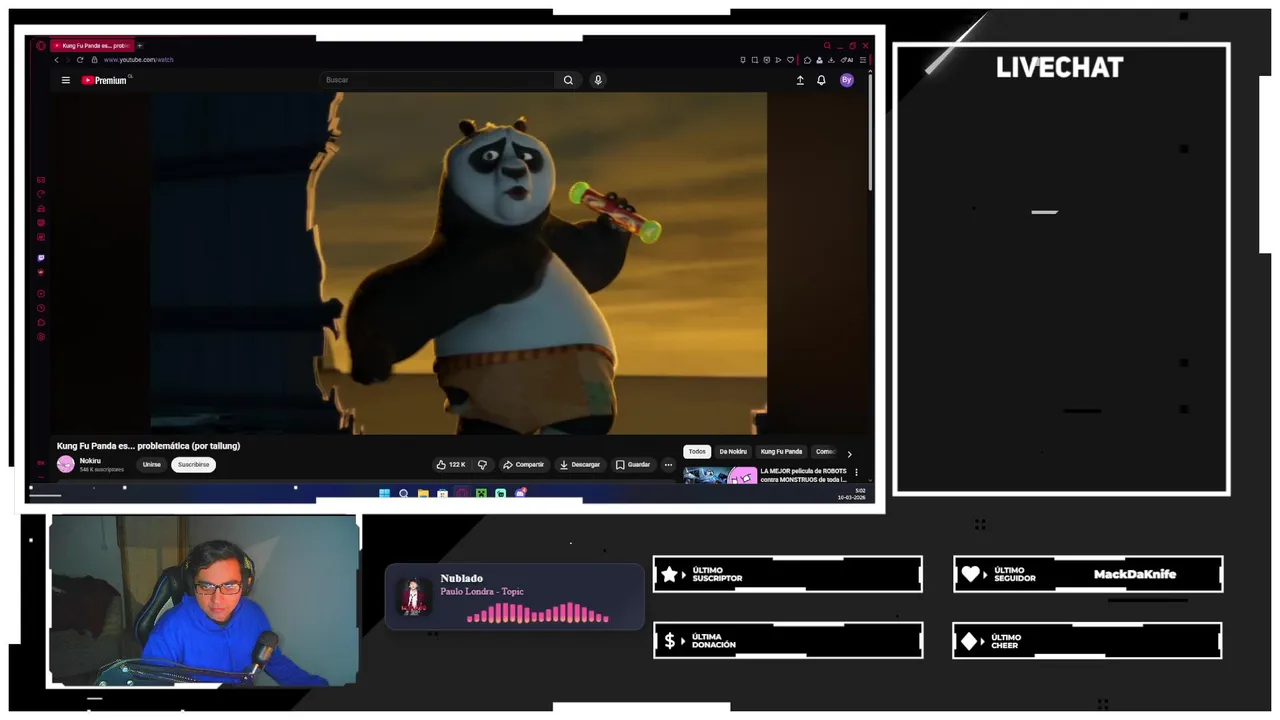Open the Opera GX tab search icon

[827, 46]
